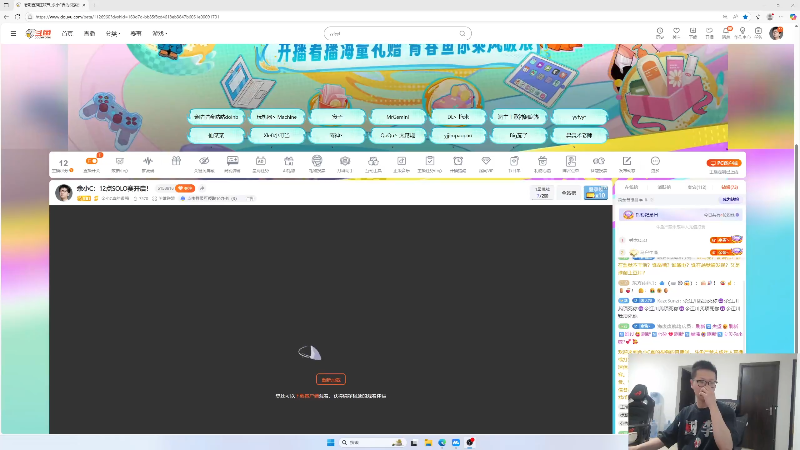800x450 pixels.
Task: Click the header icon with orange notification badge
Action: (x=726, y=33)
